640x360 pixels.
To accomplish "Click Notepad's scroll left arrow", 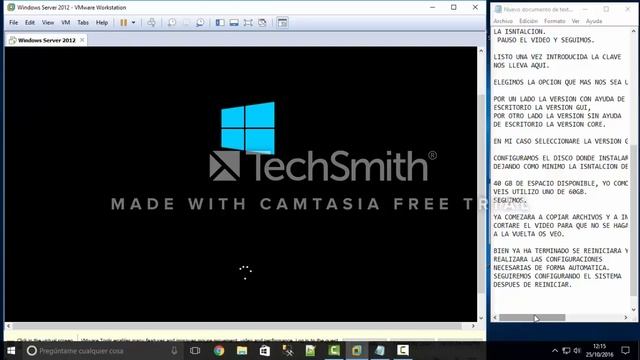I will (x=495, y=318).
